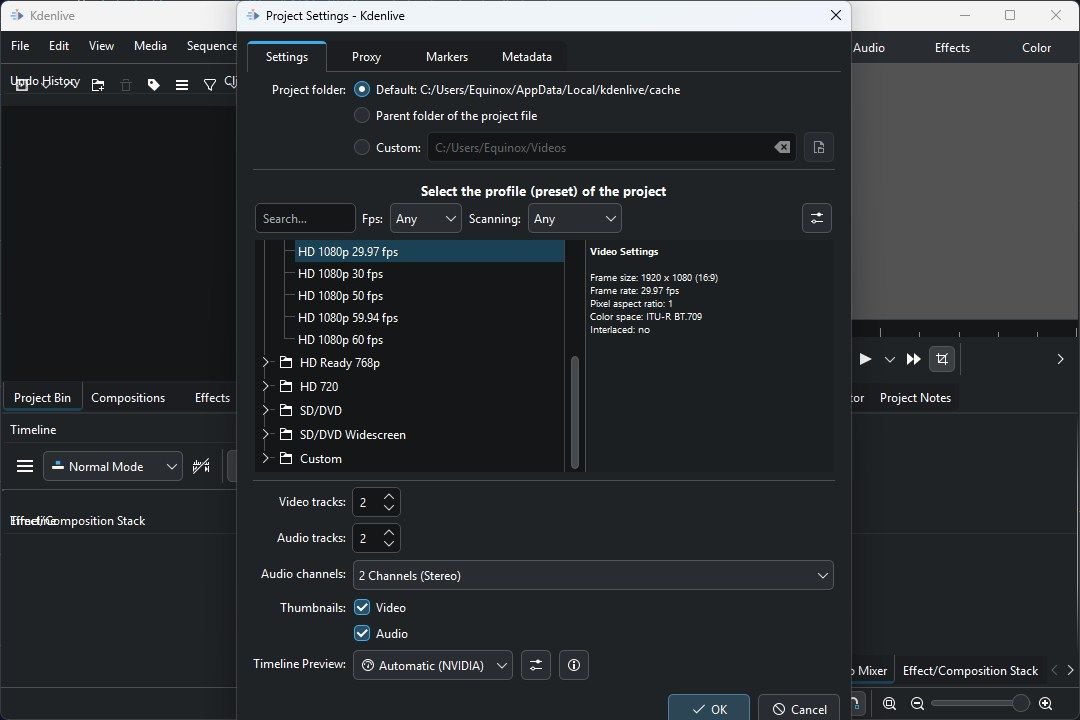Viewport: 1080px width, 720px height.
Task: Select the Settings tab
Action: 287,57
